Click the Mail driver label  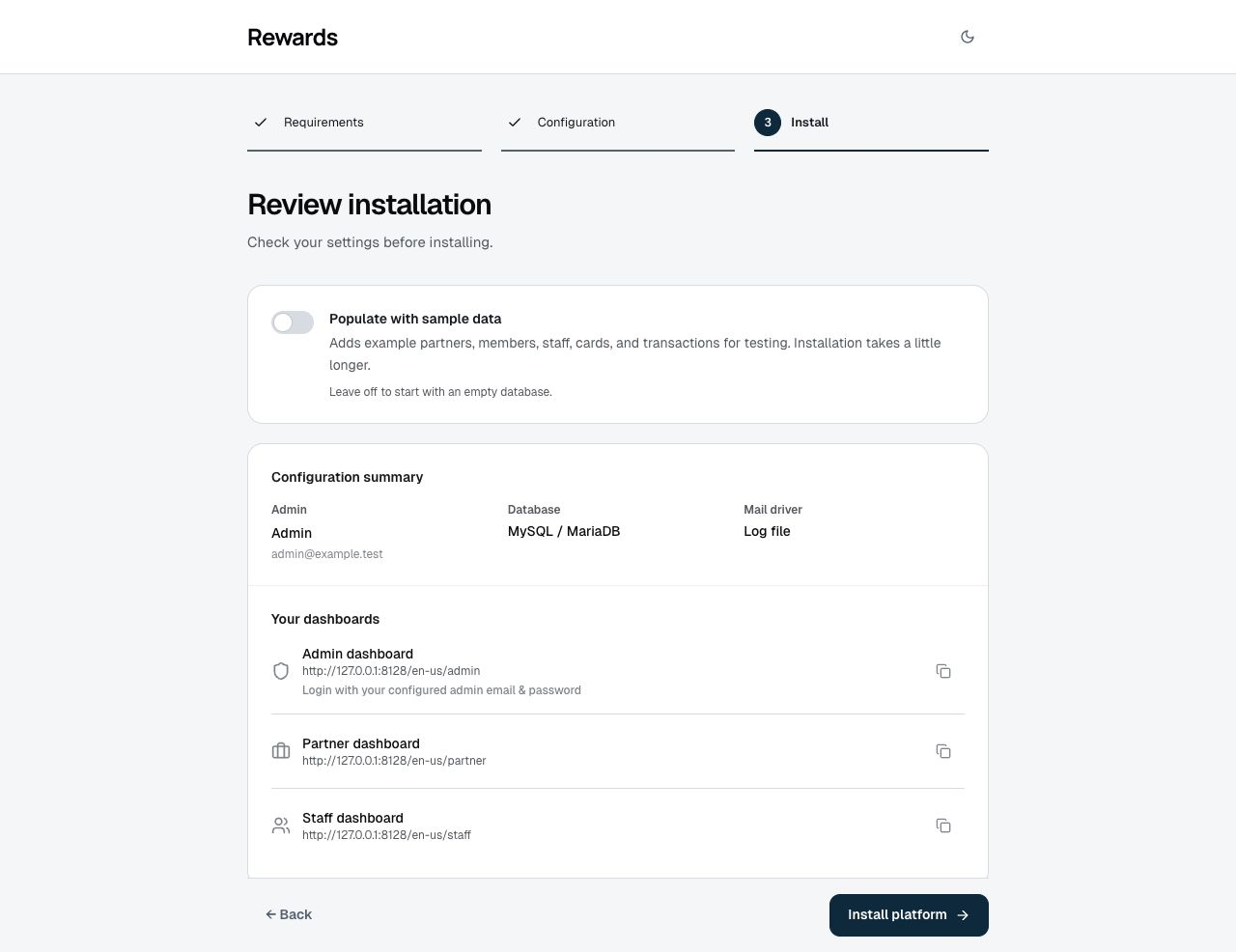(x=772, y=510)
